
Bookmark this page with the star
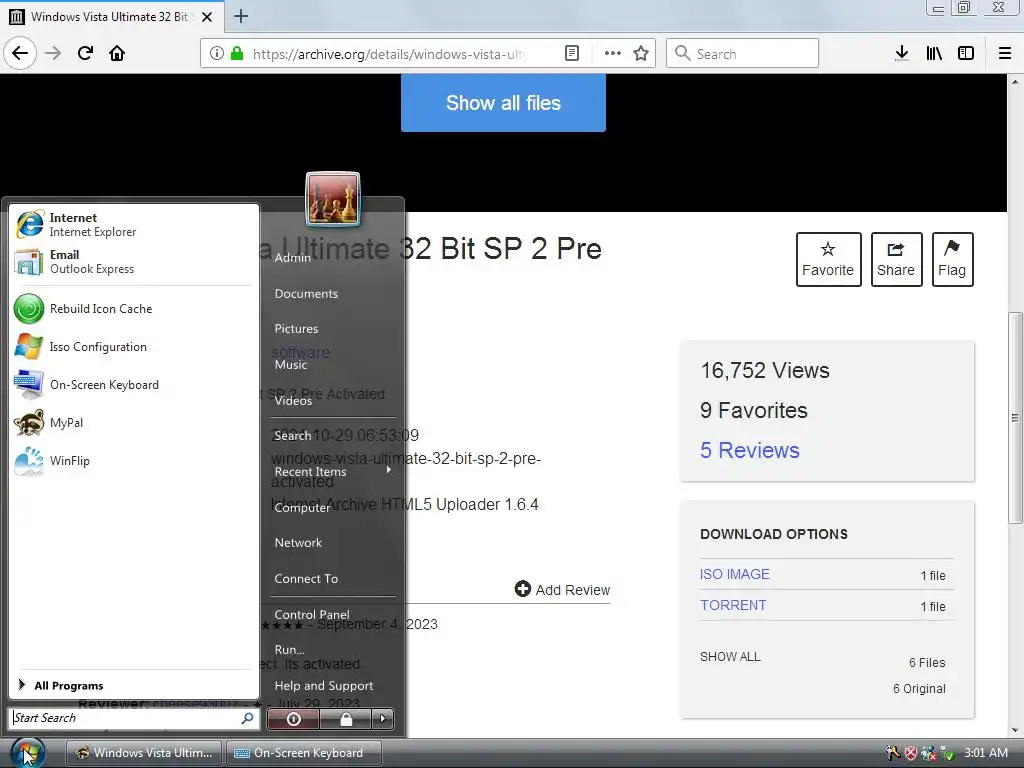click(x=641, y=54)
